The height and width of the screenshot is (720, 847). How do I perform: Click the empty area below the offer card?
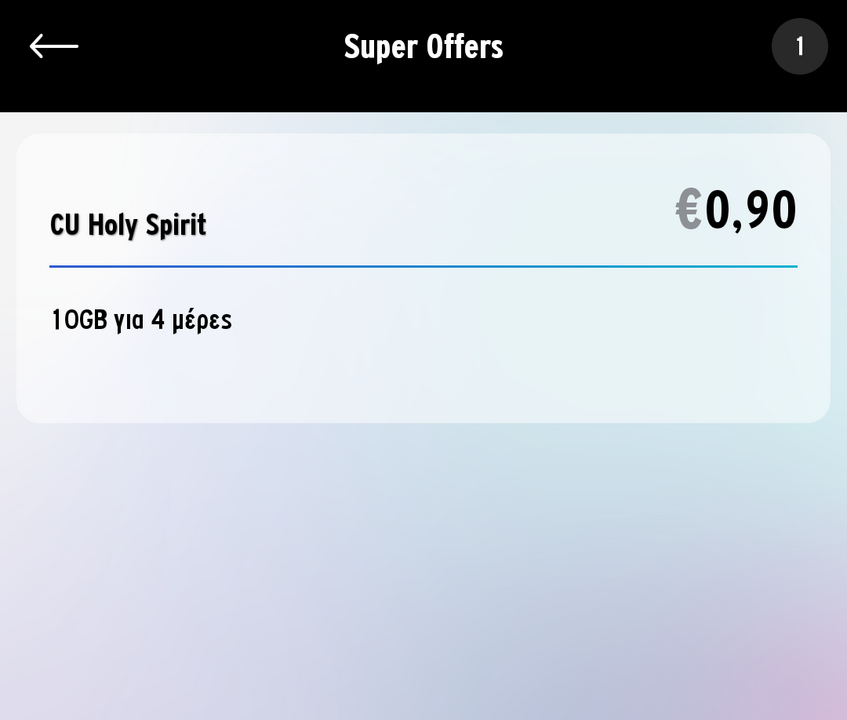point(423,570)
